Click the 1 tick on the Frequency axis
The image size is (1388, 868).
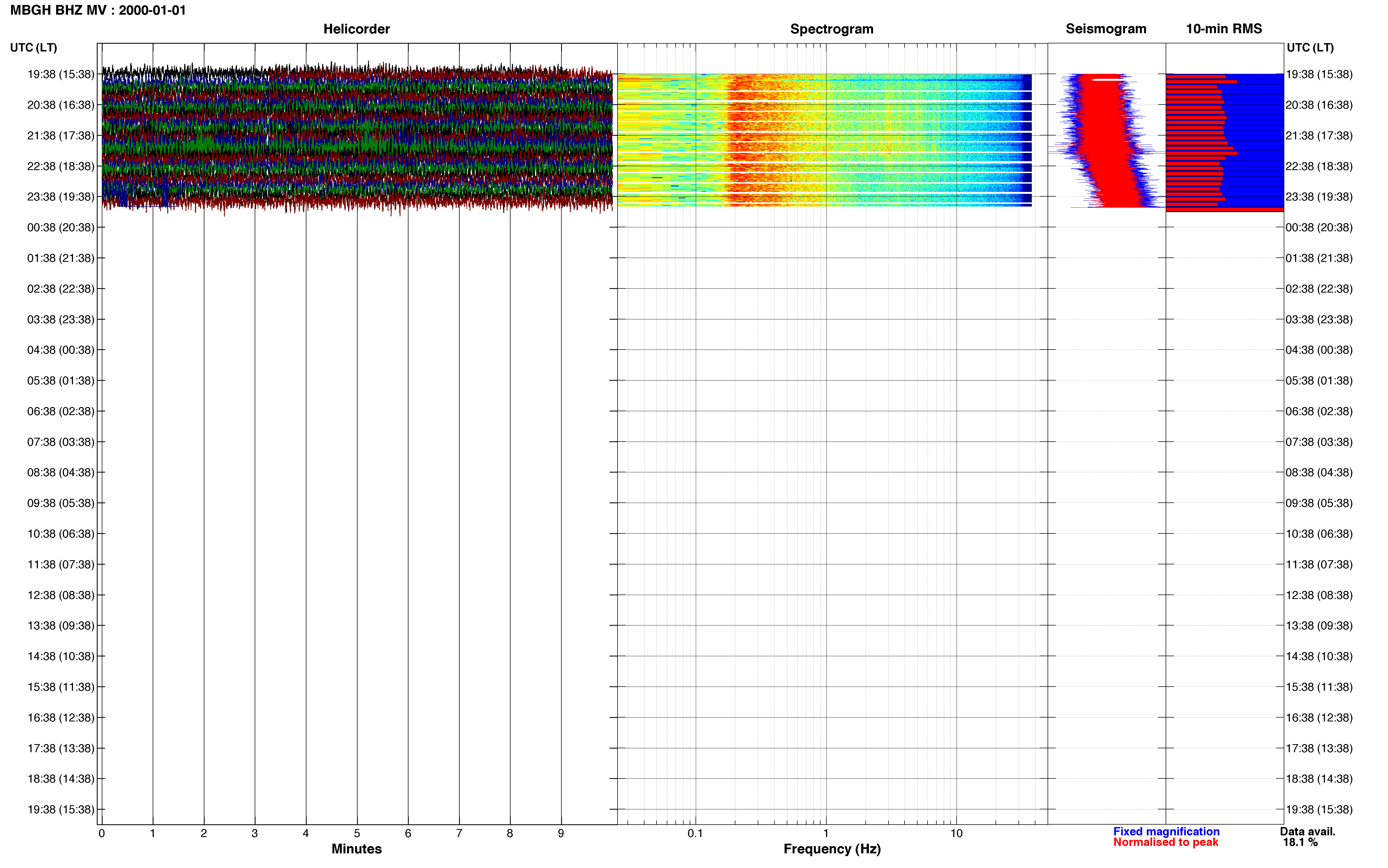coord(826,833)
